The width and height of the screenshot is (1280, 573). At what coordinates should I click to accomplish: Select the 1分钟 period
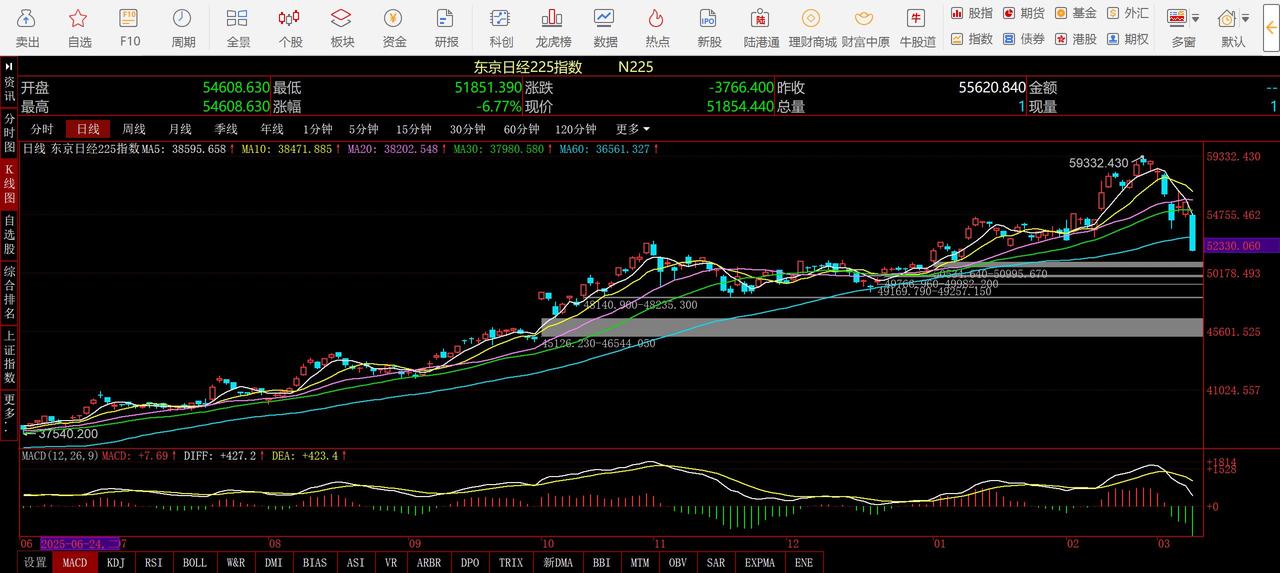(x=318, y=129)
